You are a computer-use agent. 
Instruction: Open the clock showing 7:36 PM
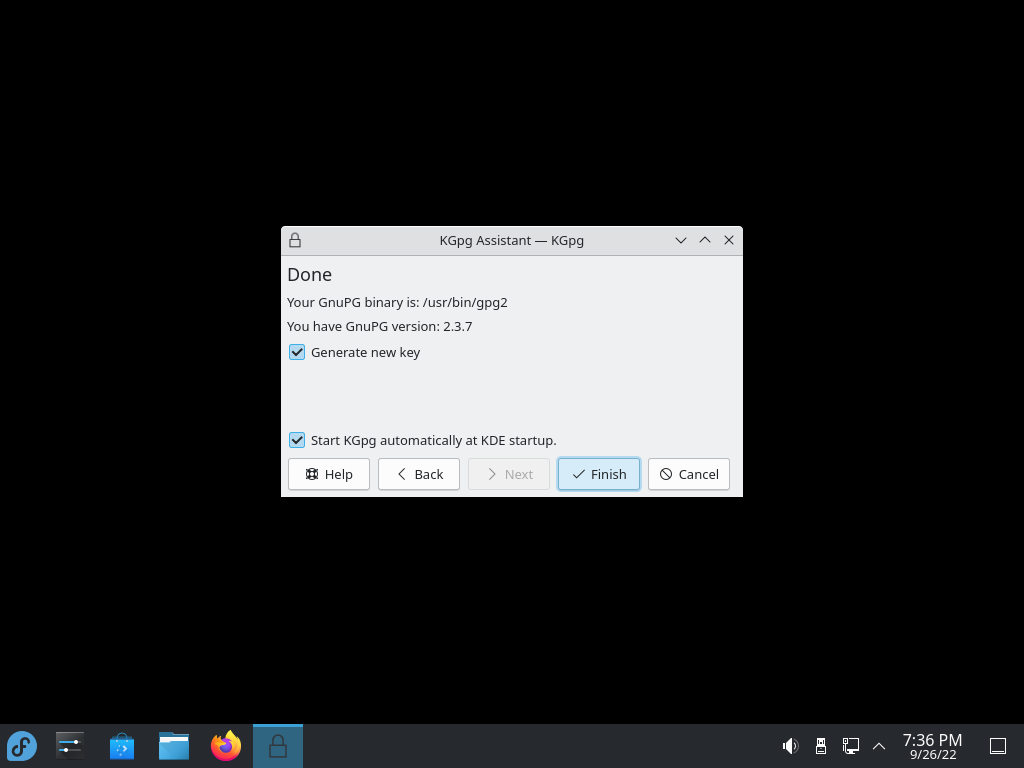point(933,746)
